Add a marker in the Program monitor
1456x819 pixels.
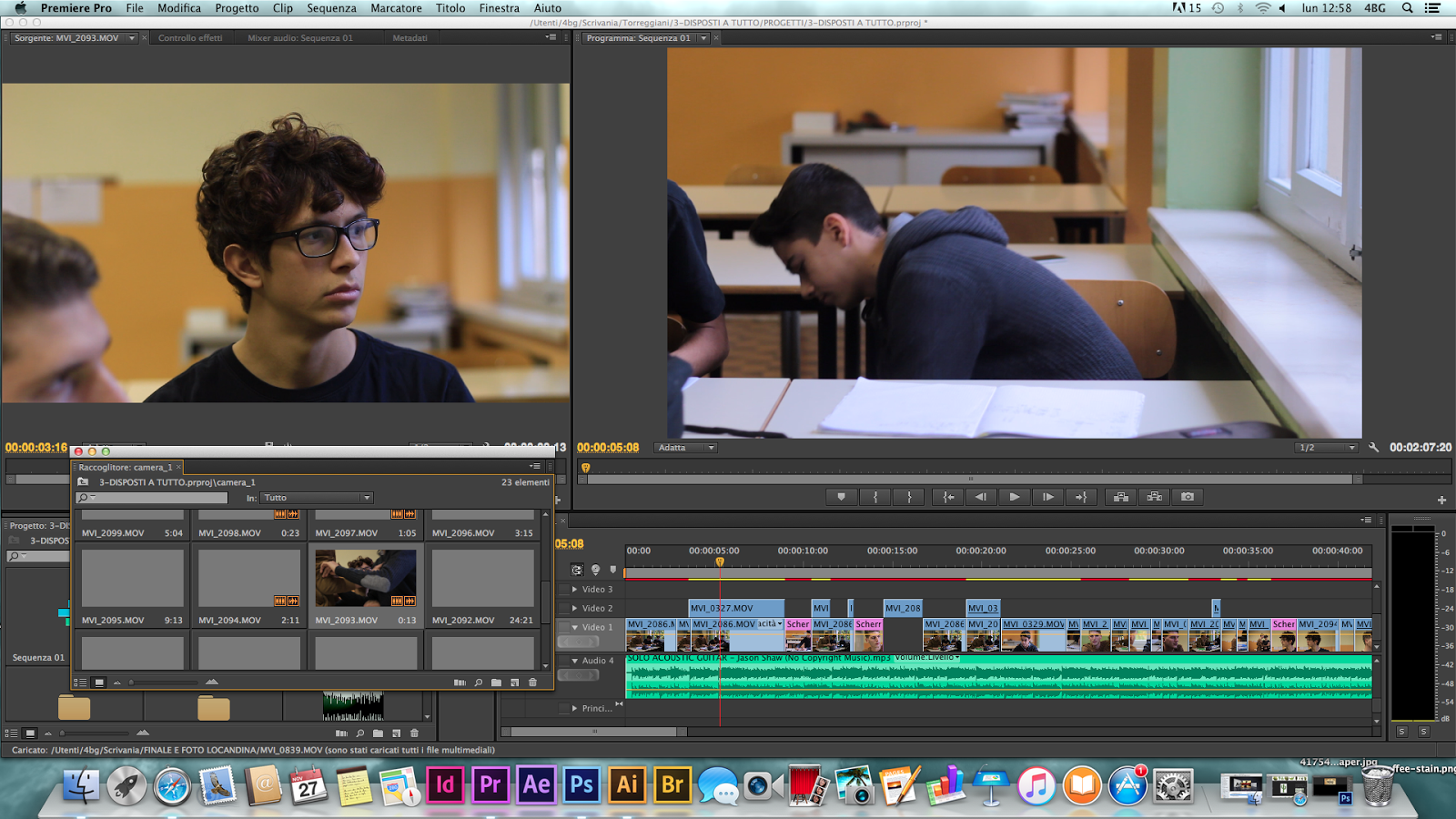point(841,497)
